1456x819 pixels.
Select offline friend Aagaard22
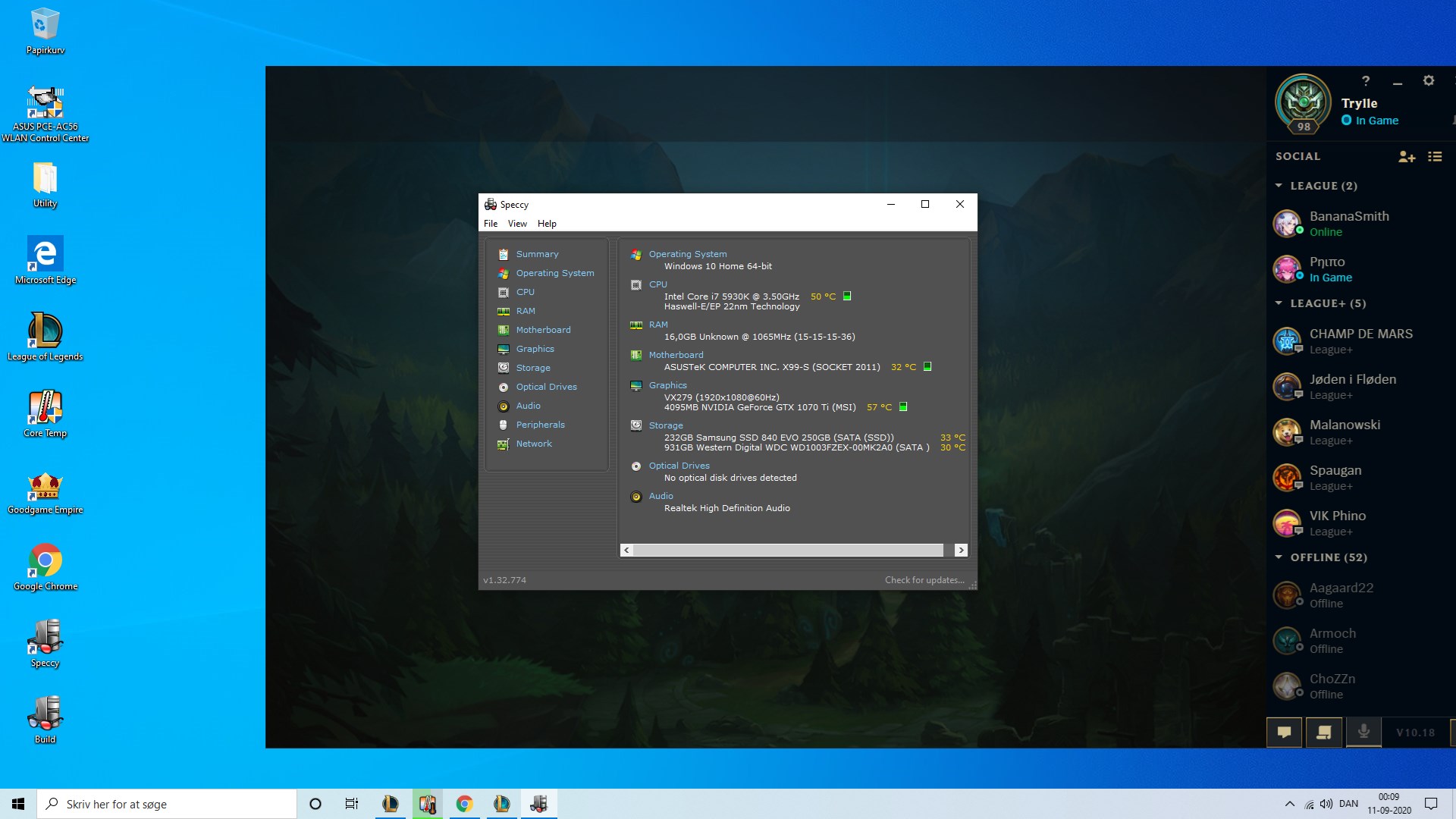point(1361,595)
